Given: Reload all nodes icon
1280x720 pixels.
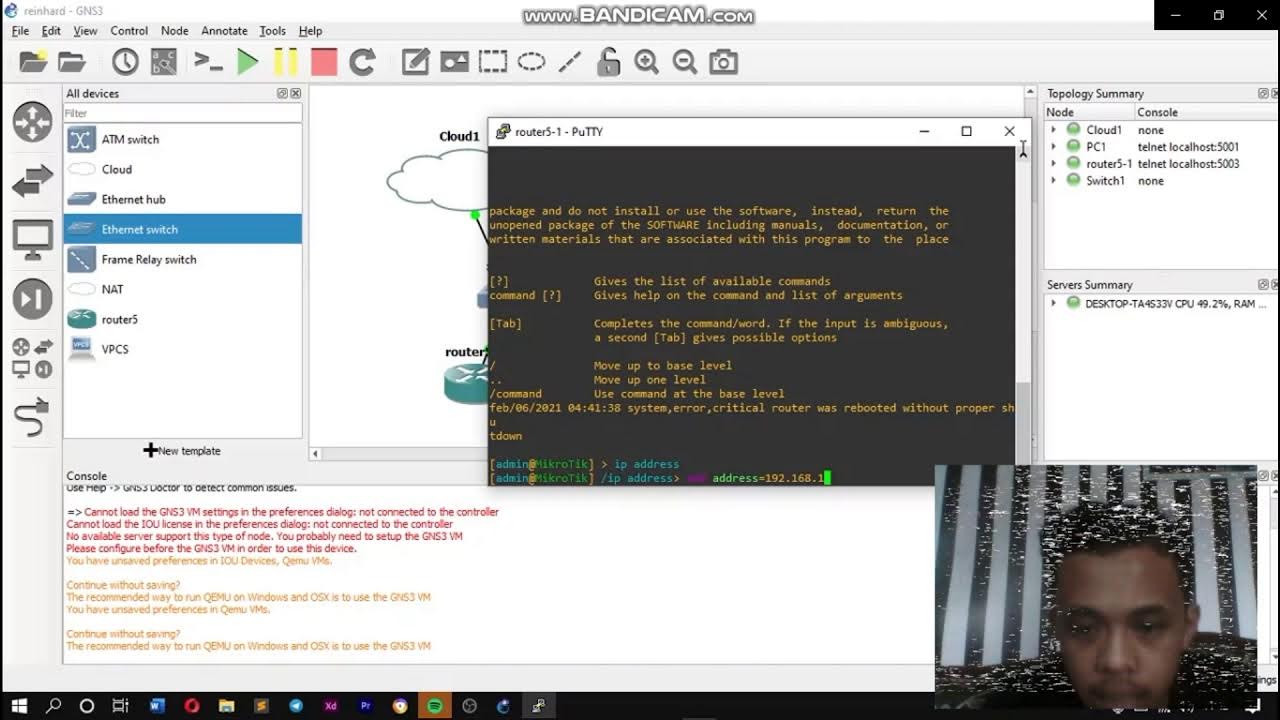Looking at the screenshot, I should [x=362, y=62].
